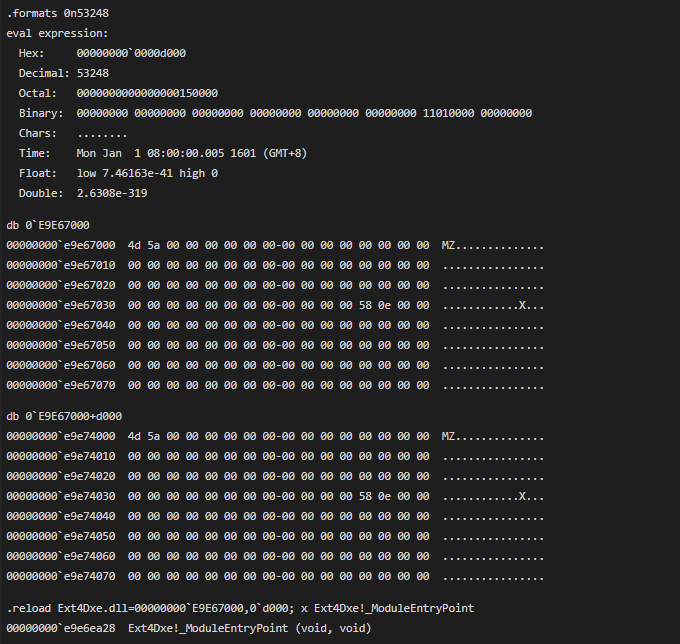Select the Decimal value 53248

point(93,73)
